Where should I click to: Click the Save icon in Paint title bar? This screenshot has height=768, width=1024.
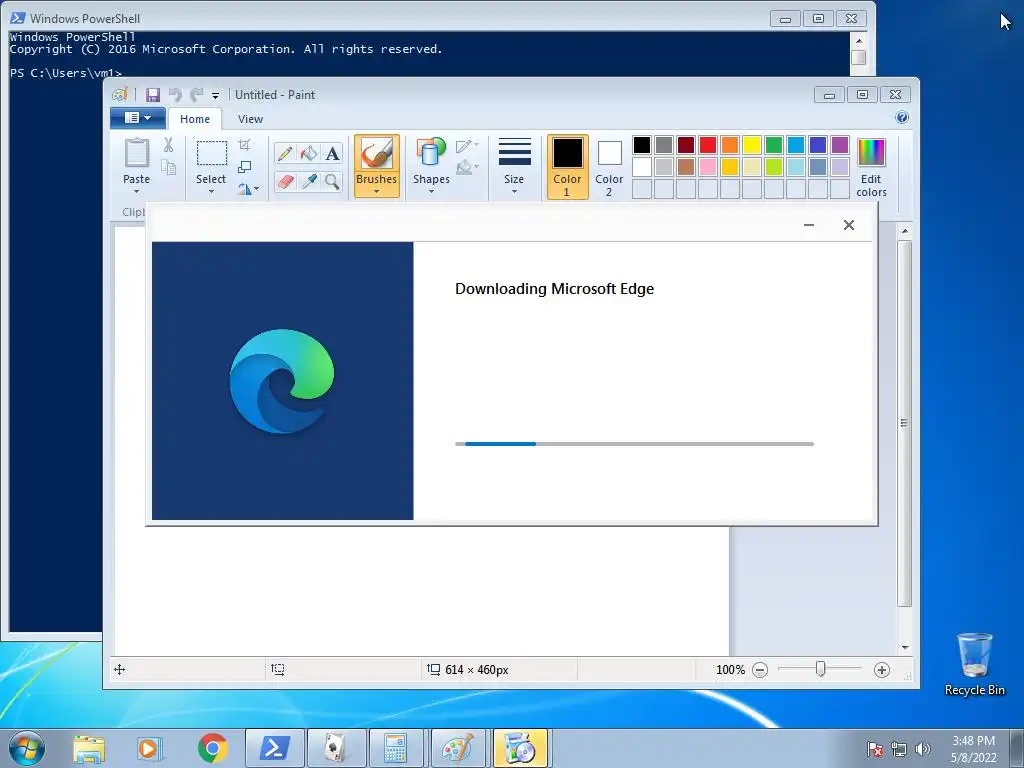pyautogui.click(x=153, y=95)
